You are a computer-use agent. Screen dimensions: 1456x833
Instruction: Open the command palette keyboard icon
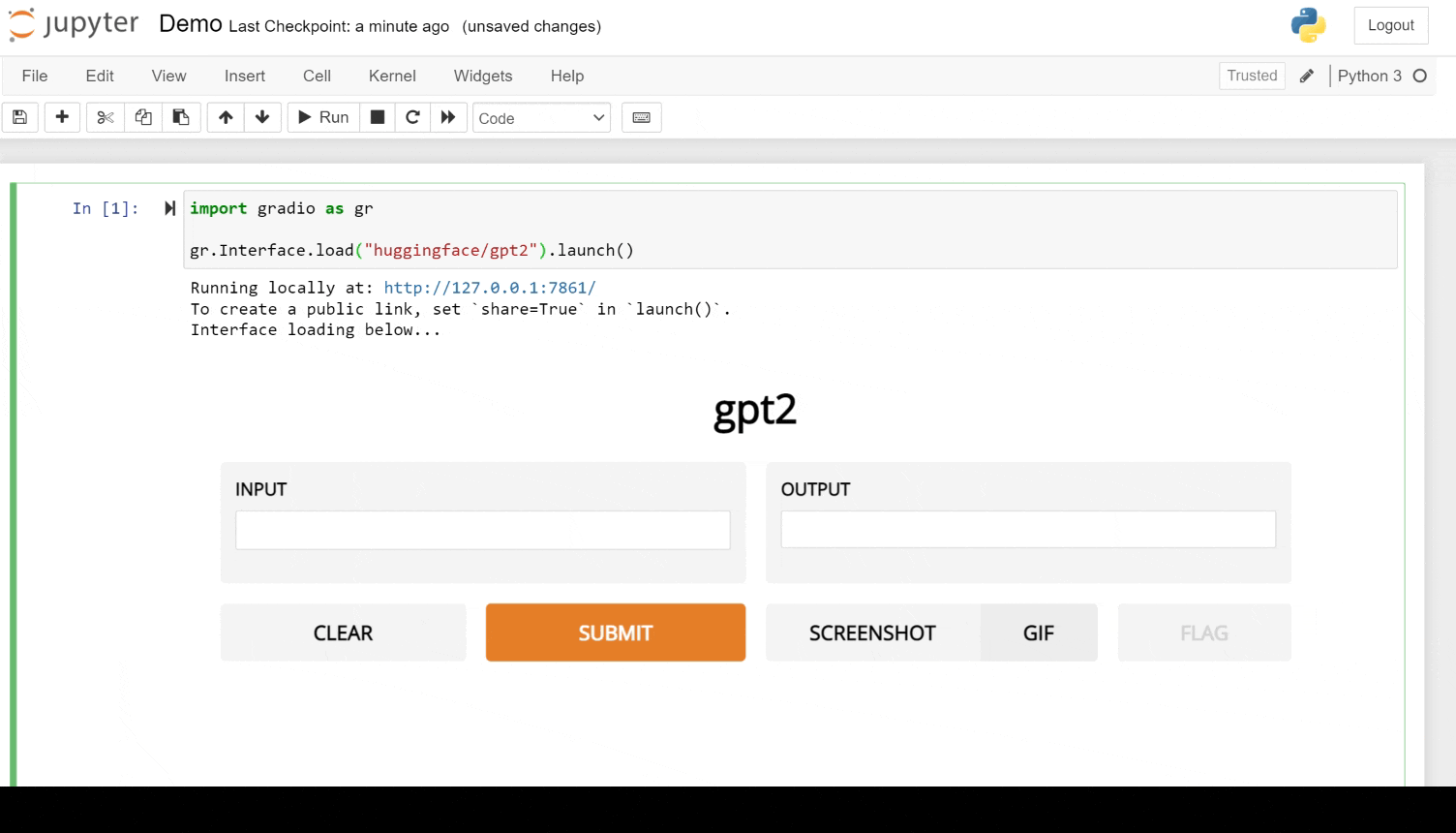point(641,117)
